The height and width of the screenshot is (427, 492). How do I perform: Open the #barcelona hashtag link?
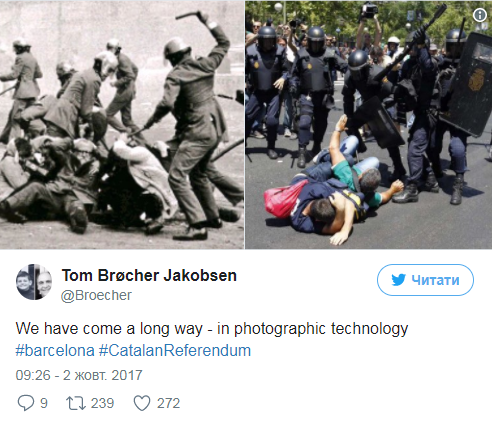pyautogui.click(x=55, y=351)
